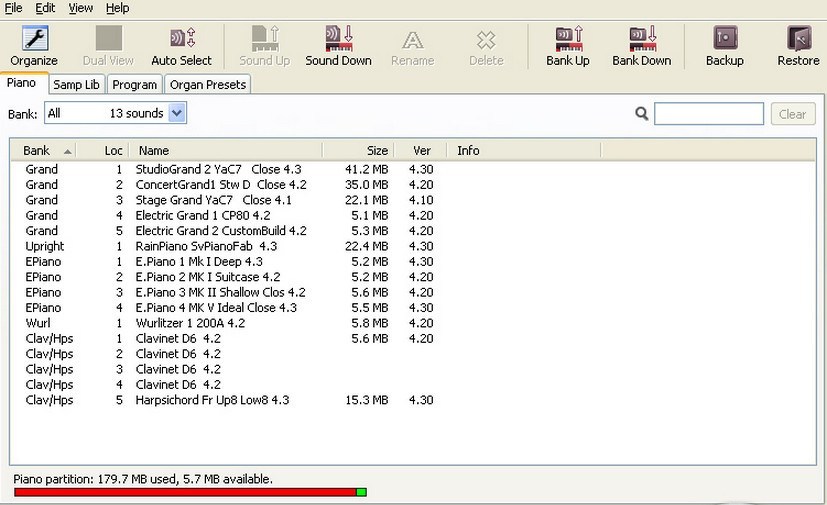Select ConcertGrand1 Stw D Close 4.2
The height and width of the screenshot is (505, 827).
tap(221, 185)
